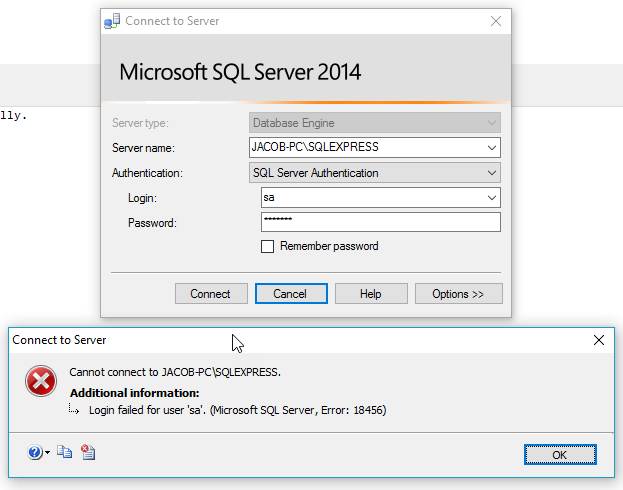Click the red error icon
The width and height of the screenshot is (623, 490).
(x=41, y=381)
